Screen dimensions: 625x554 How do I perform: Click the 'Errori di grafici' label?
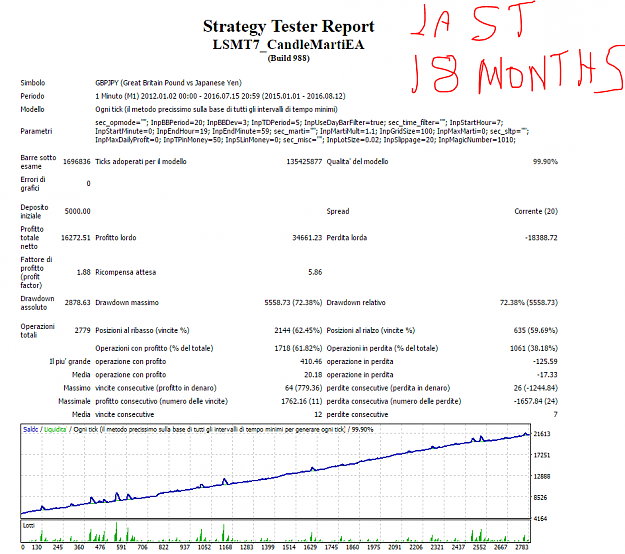[x=33, y=184]
